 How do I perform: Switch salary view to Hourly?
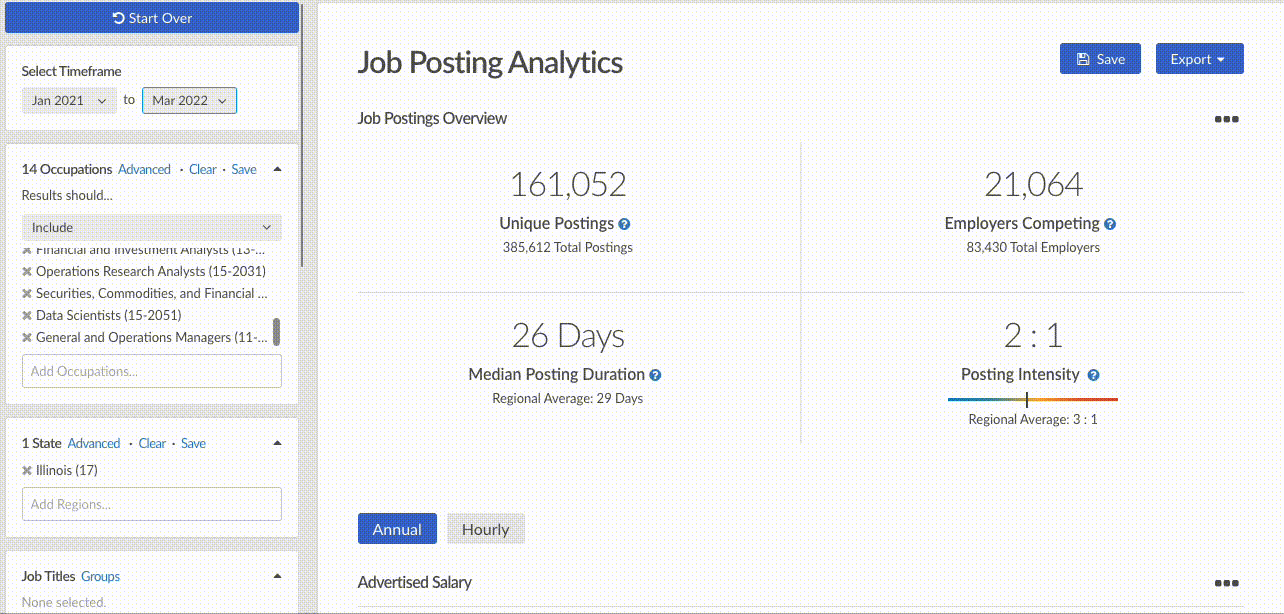point(485,529)
